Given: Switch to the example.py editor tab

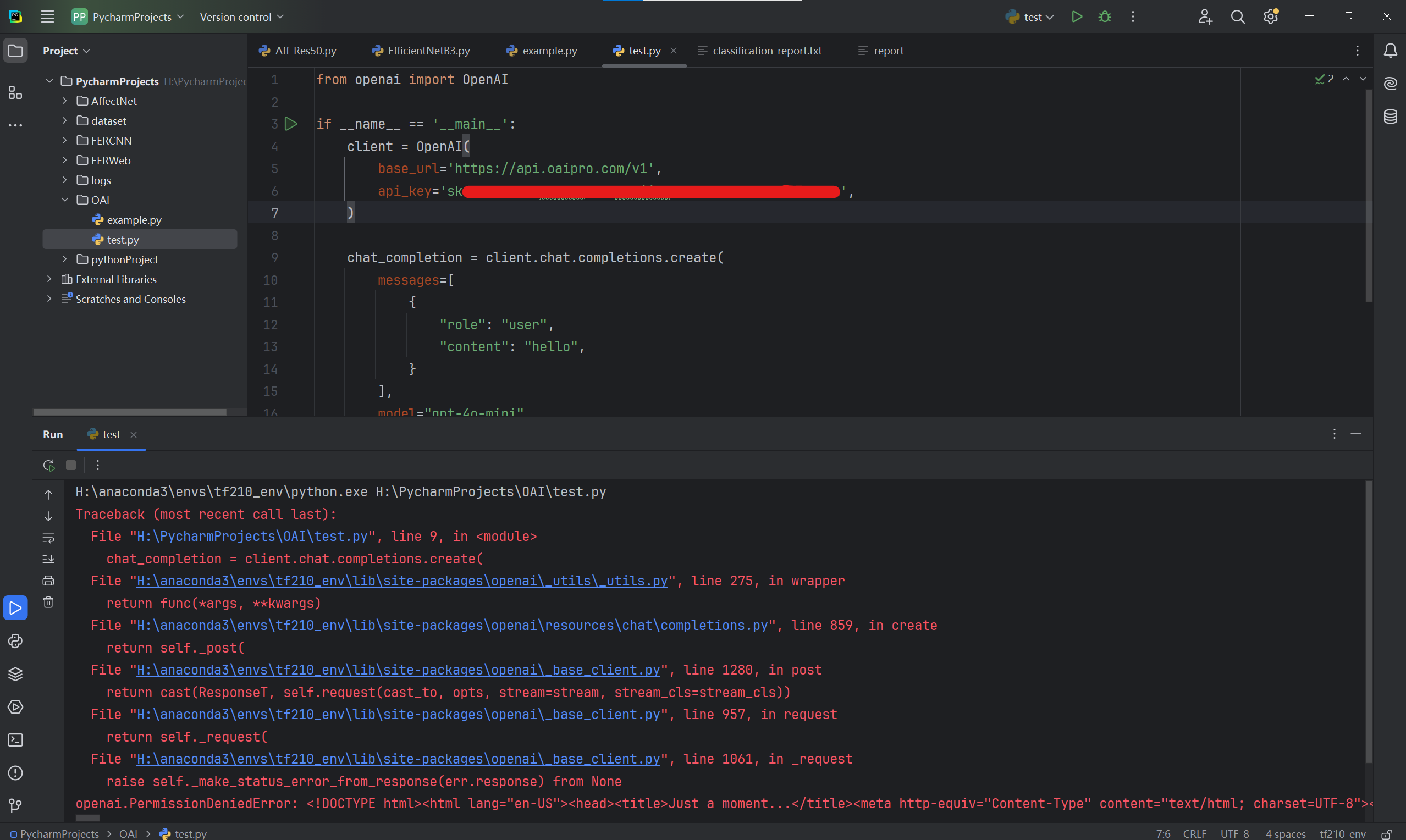Looking at the screenshot, I should pyautogui.click(x=542, y=51).
